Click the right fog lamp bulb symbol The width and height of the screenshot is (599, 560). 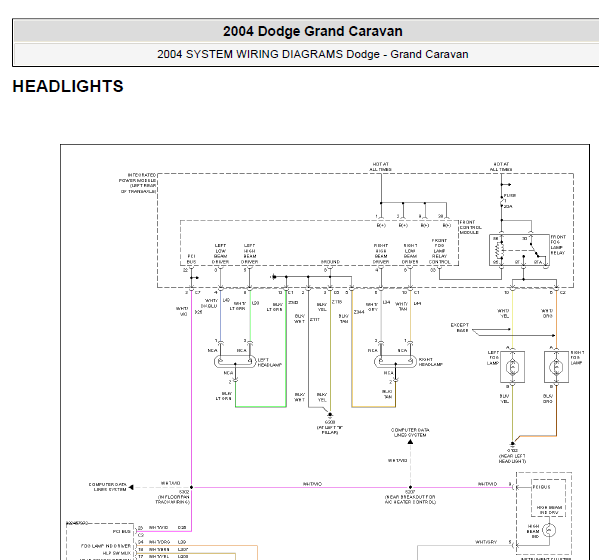[x=556, y=367]
